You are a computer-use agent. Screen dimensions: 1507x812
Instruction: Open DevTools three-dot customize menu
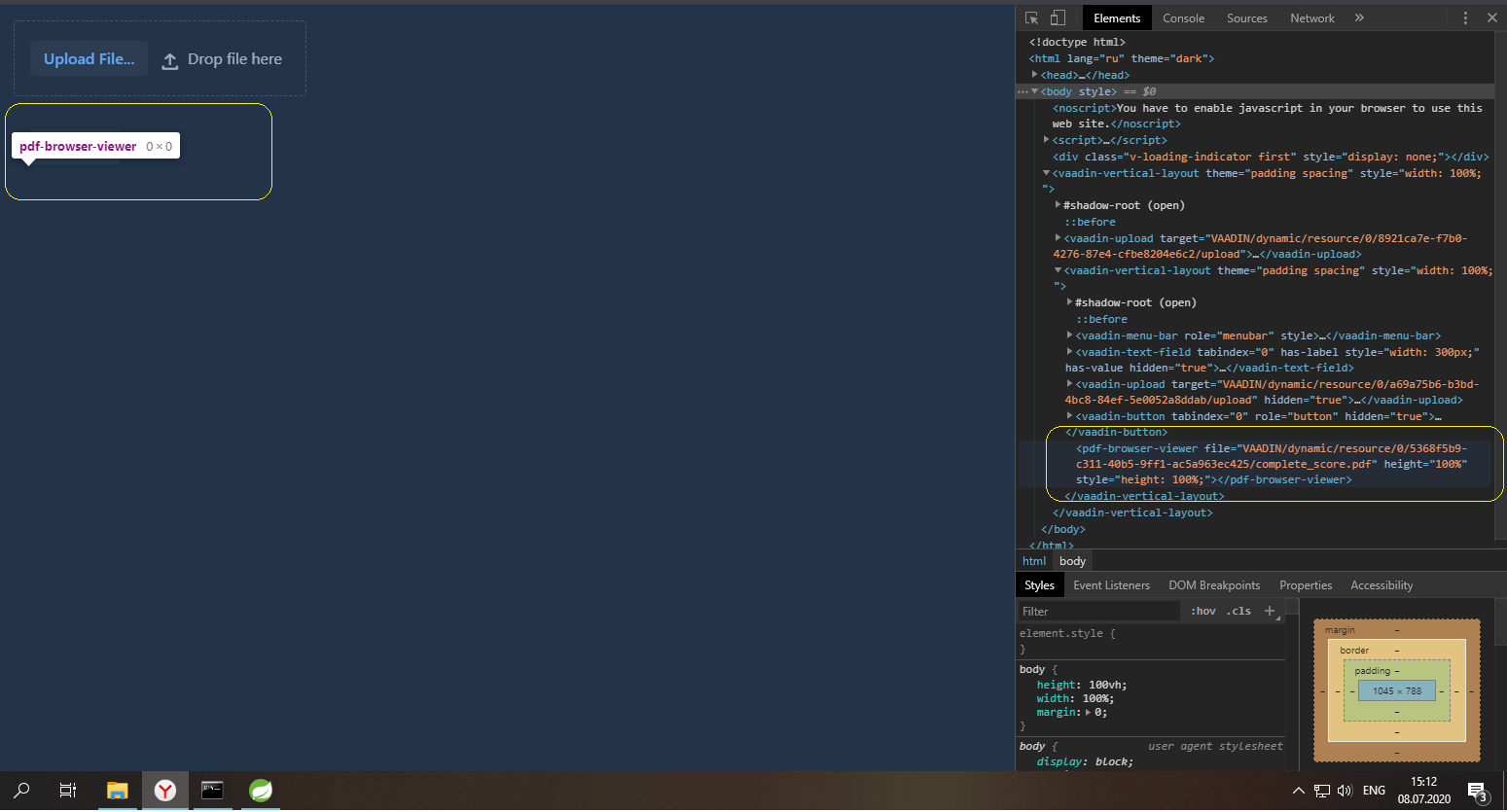point(1465,18)
